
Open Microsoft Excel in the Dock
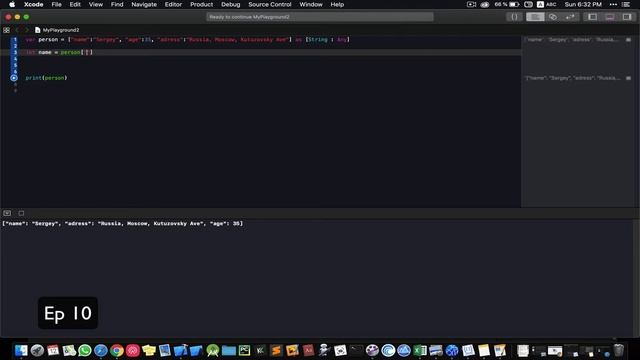(420, 350)
